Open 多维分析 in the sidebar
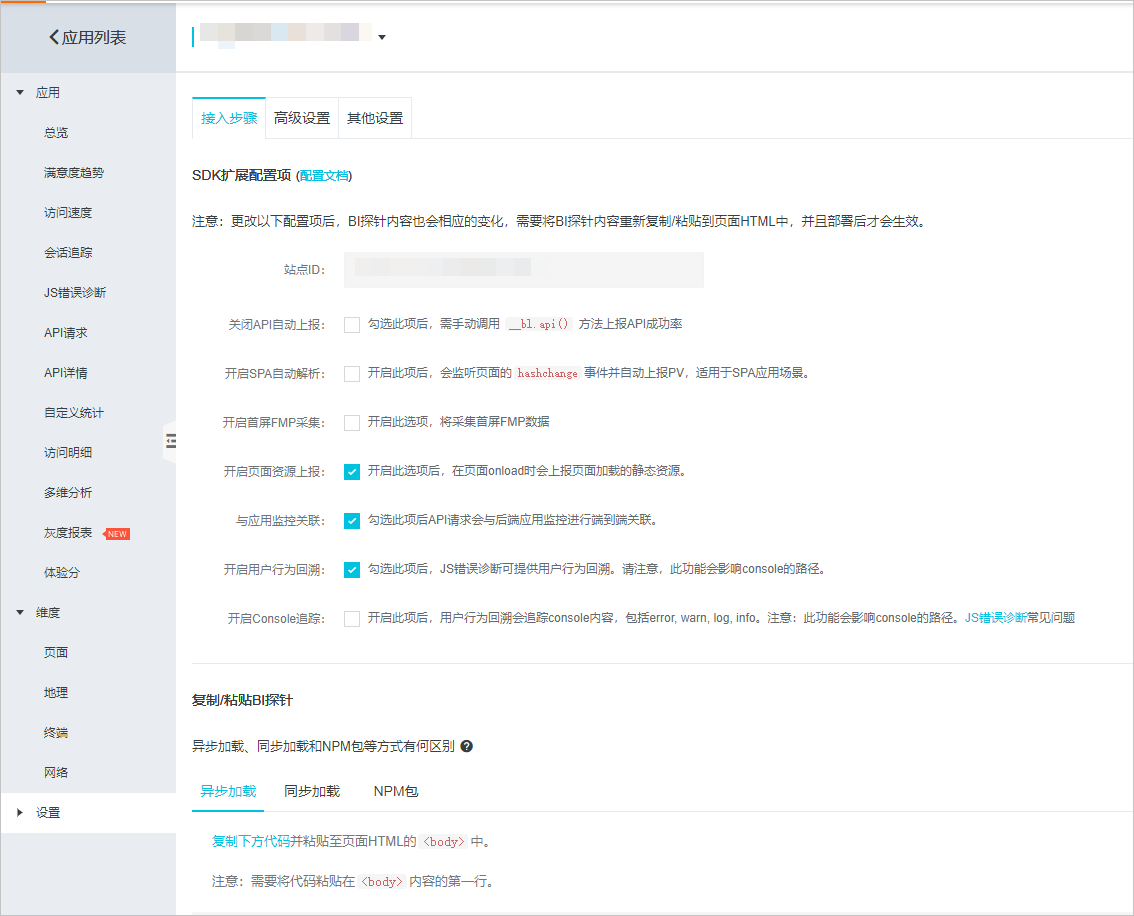Screen dimensions: 1134x916 pos(68,492)
